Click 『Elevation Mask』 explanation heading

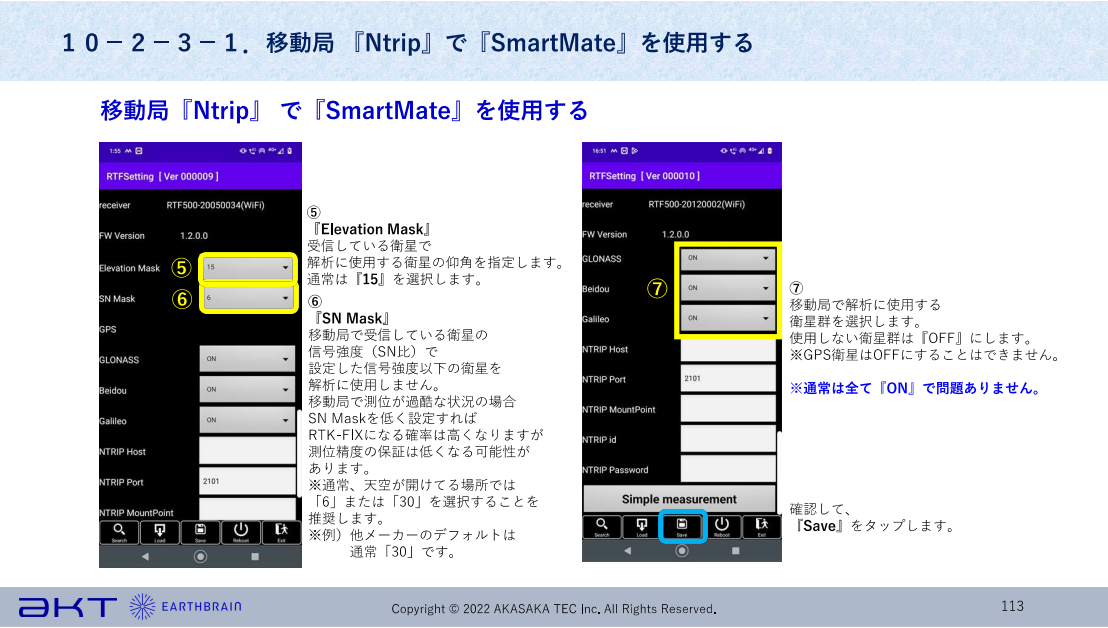coord(370,229)
